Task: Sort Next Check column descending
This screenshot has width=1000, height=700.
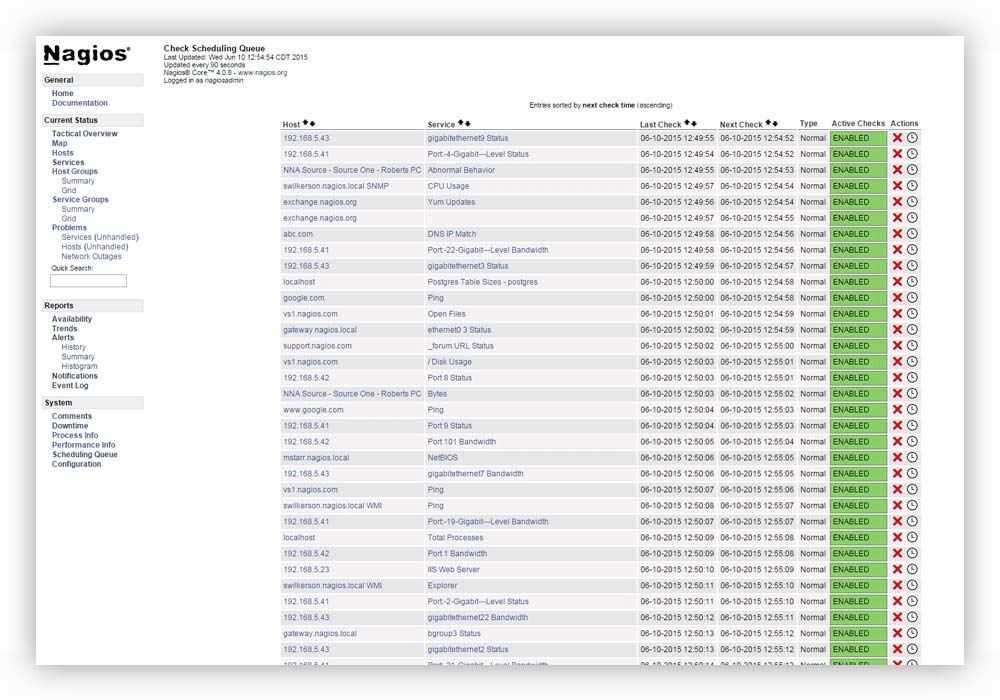Action: [775, 124]
